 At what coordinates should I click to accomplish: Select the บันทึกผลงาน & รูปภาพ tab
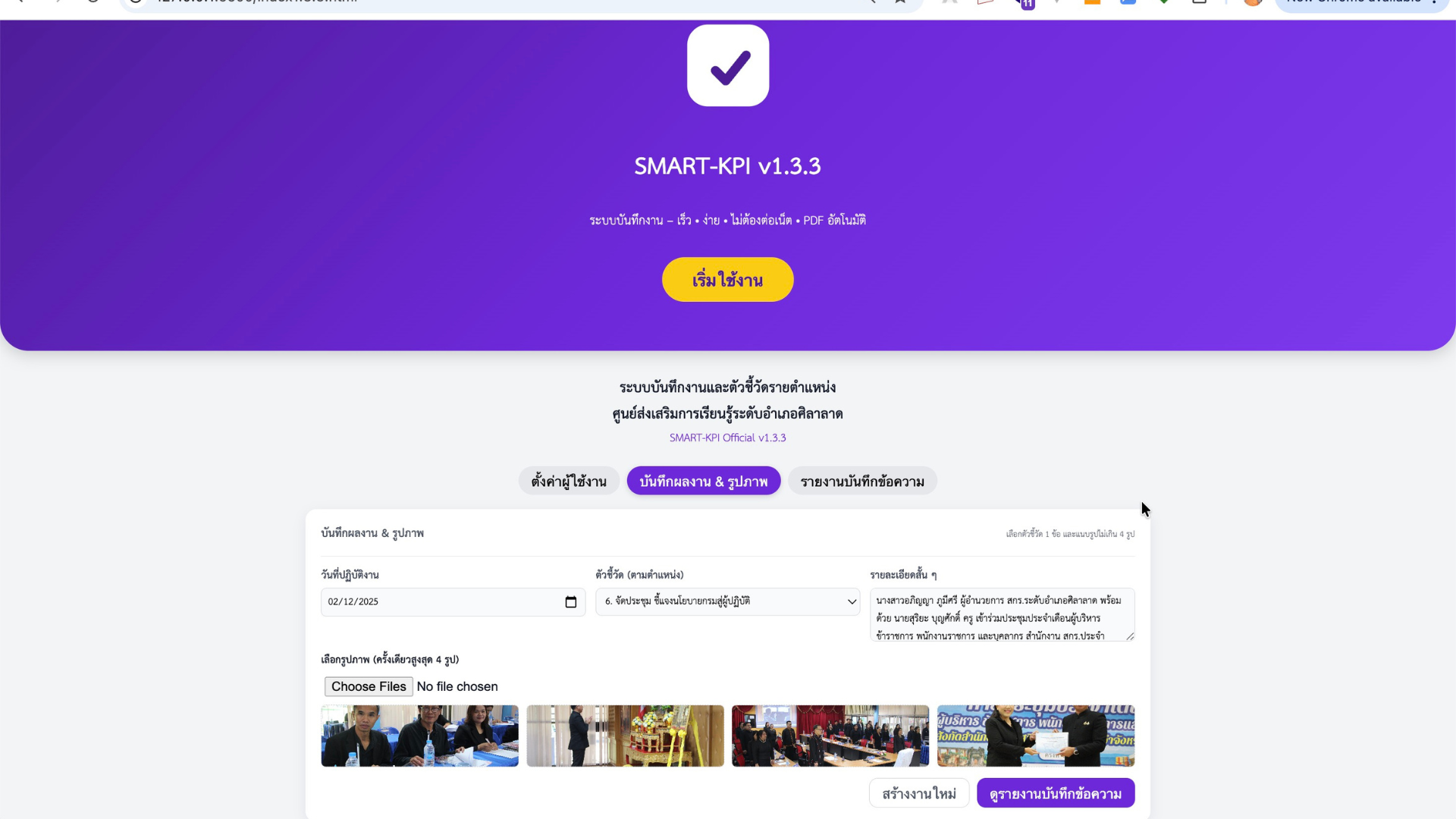(x=704, y=481)
